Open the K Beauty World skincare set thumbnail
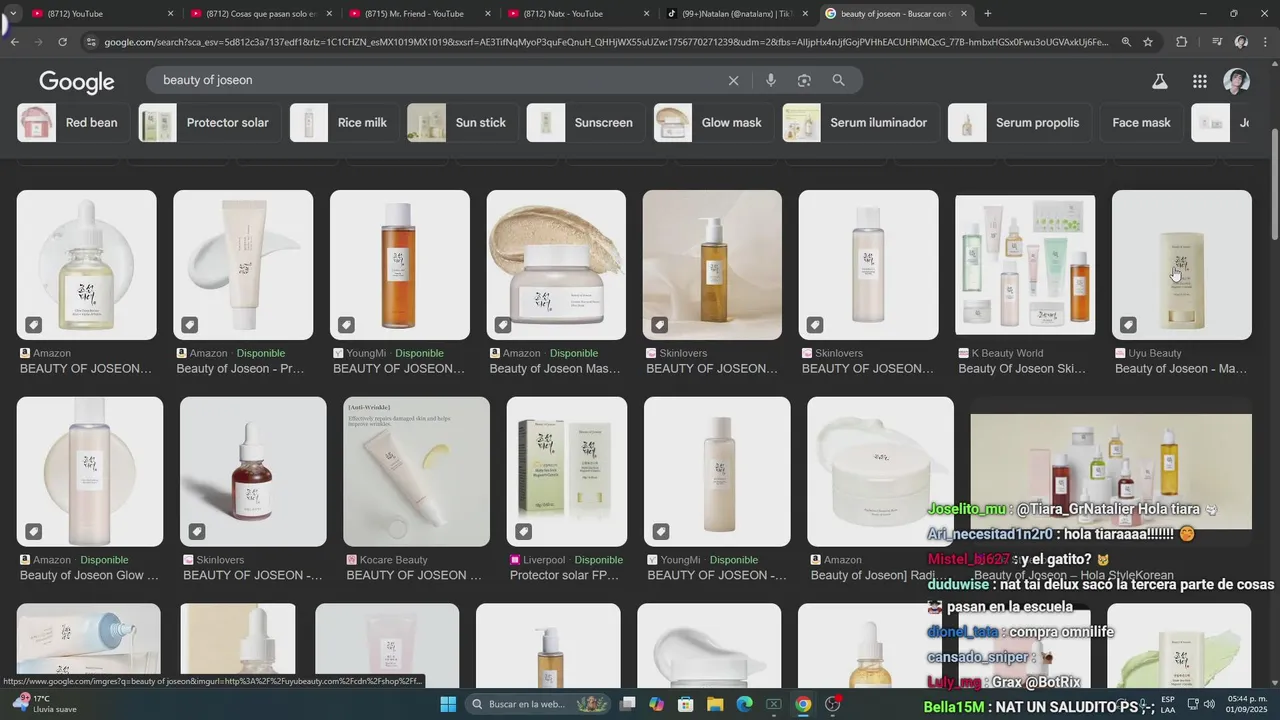Image resolution: width=1280 pixels, height=720 pixels. 1025,265
